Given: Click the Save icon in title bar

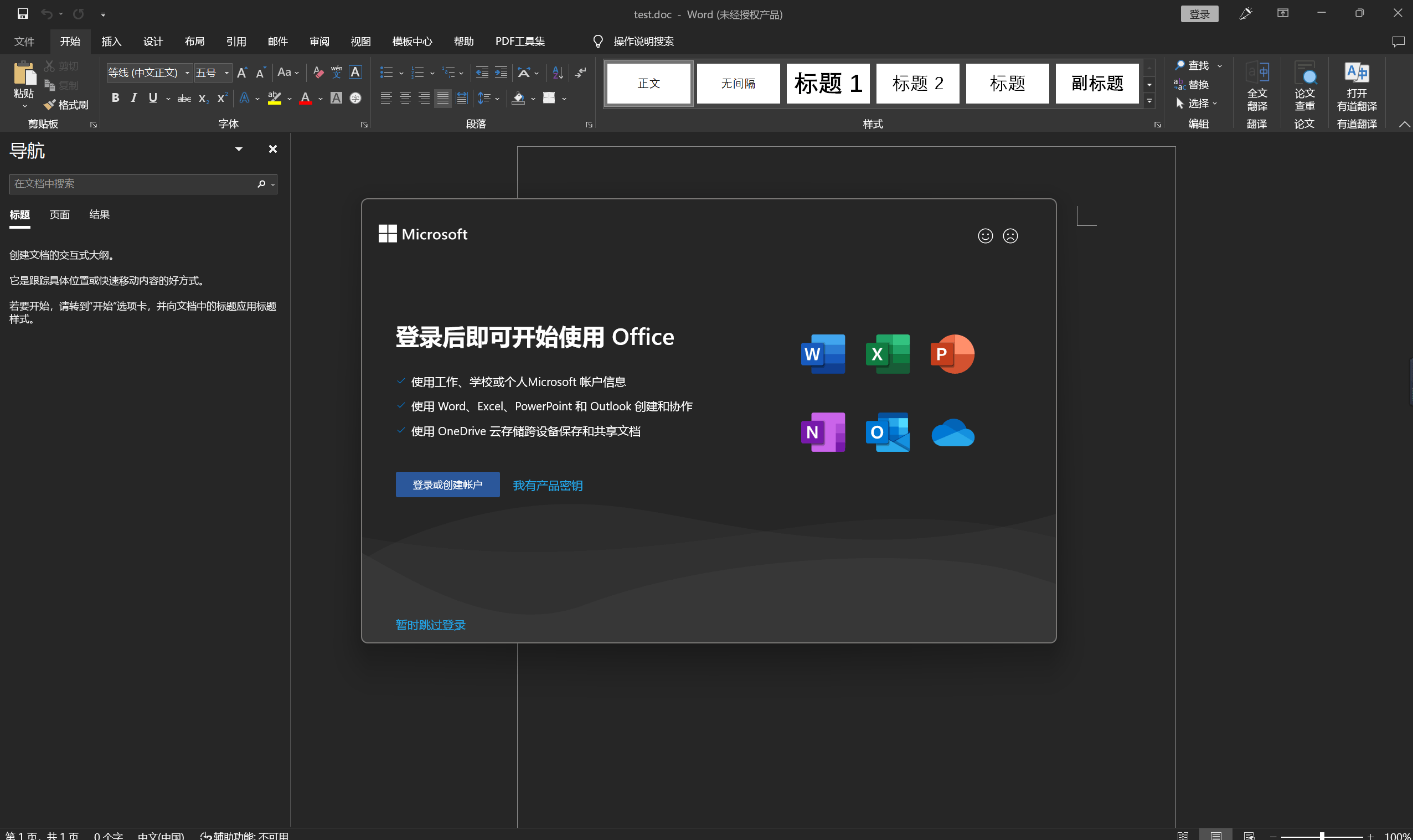Looking at the screenshot, I should tap(23, 14).
